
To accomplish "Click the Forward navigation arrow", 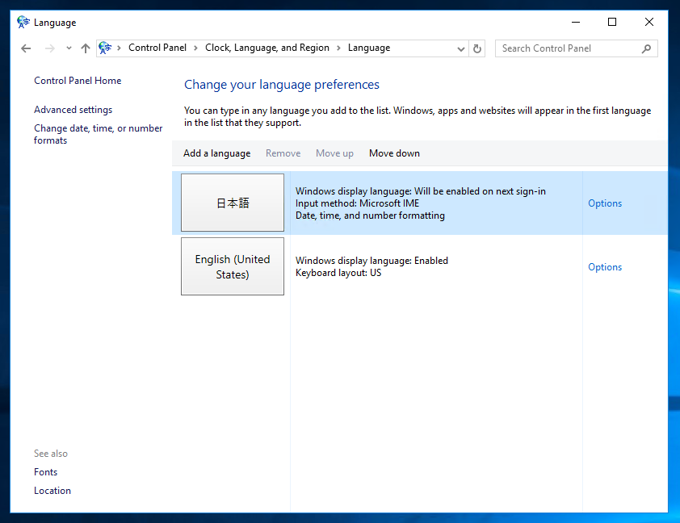I will [x=50, y=48].
